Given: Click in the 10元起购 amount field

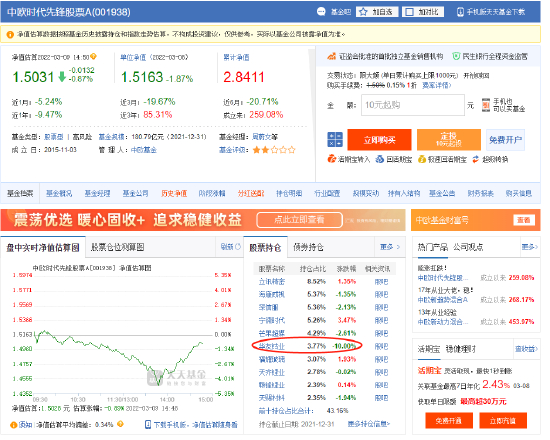Looking at the screenshot, I should click(x=413, y=105).
